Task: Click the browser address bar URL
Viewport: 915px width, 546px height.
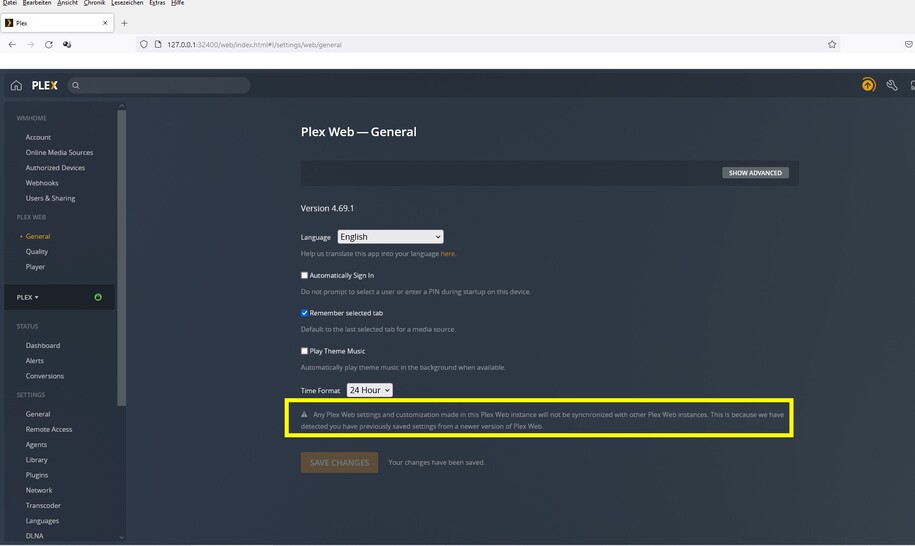Action: coord(254,44)
